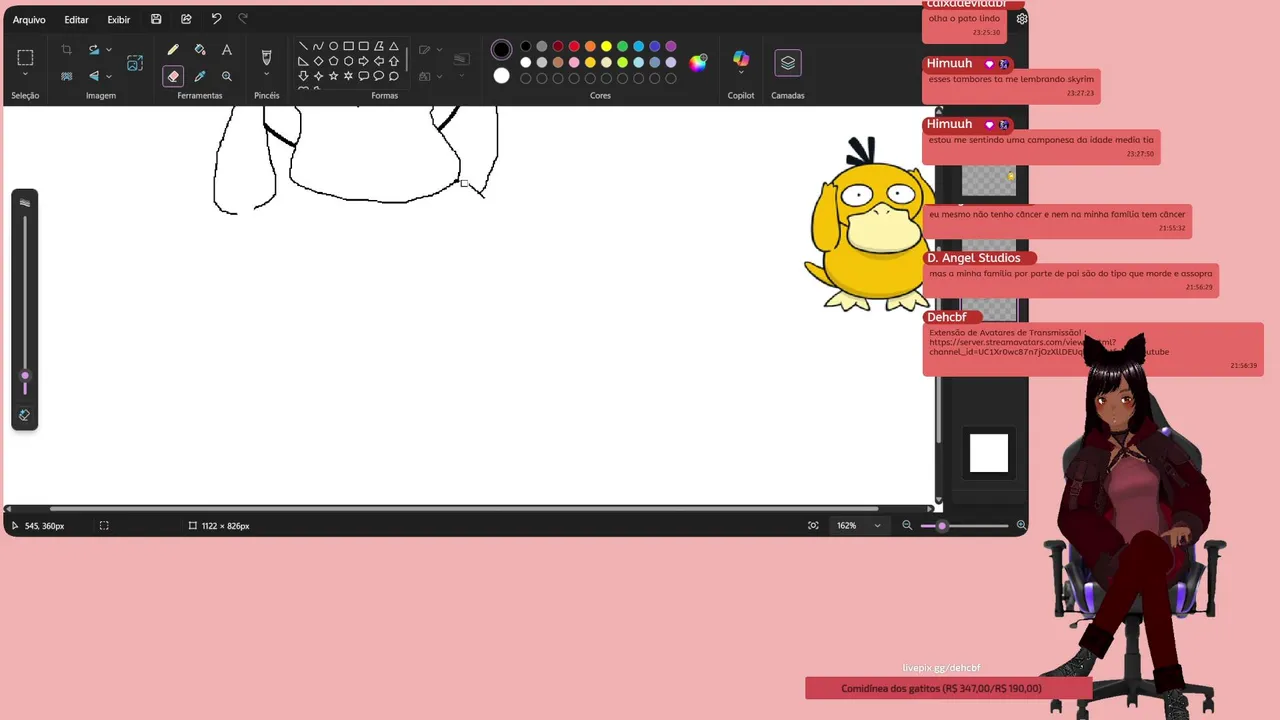Pick the green palette swatch
Screen dimensions: 1280x720
coord(622,46)
